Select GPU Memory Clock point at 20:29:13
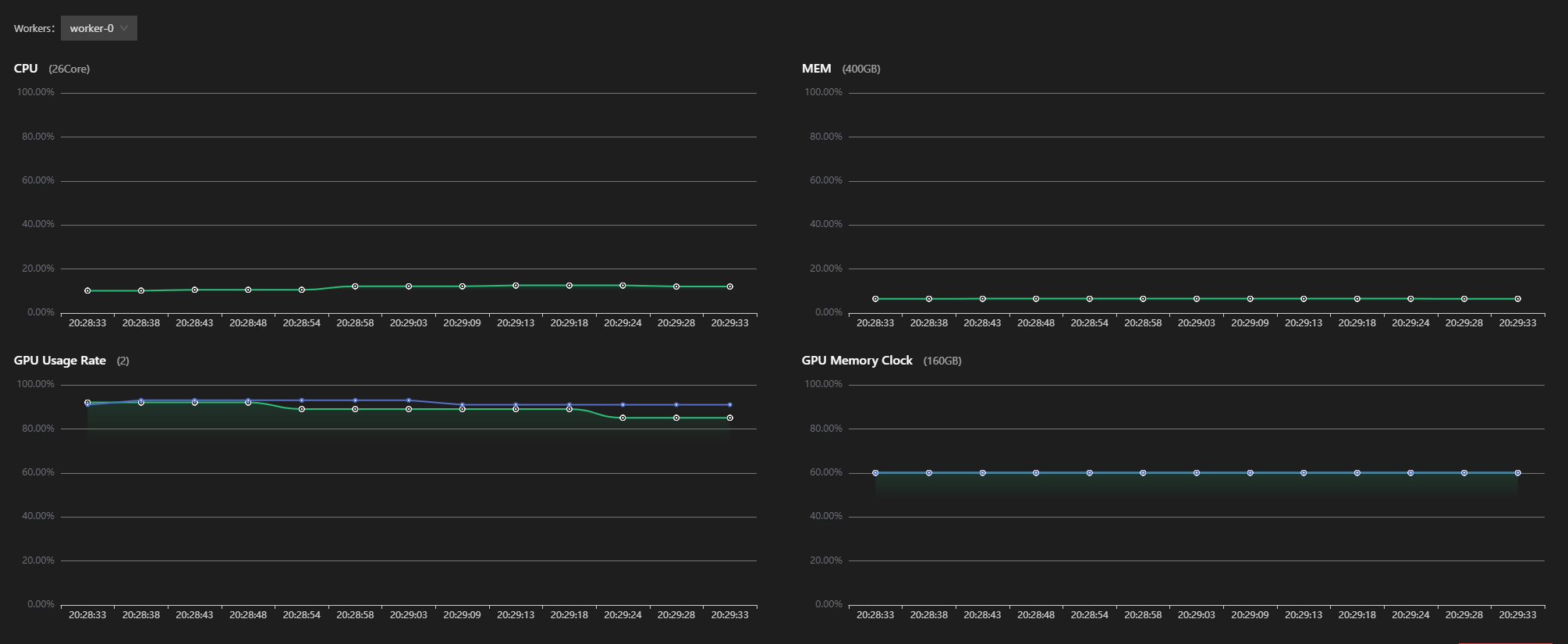Viewport: 1568px width, 644px height. pos(1304,473)
